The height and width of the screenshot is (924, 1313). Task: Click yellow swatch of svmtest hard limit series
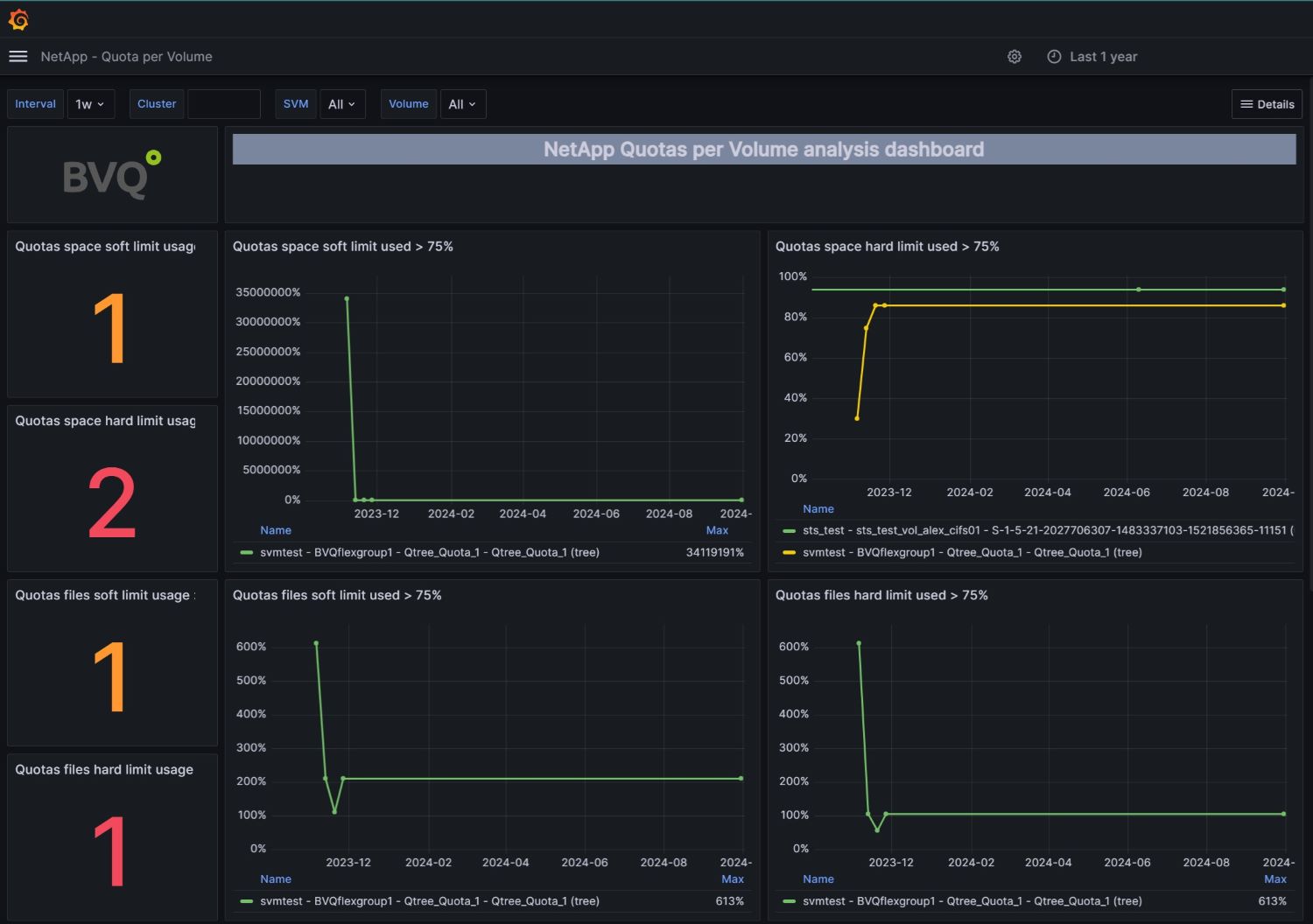tap(789, 553)
